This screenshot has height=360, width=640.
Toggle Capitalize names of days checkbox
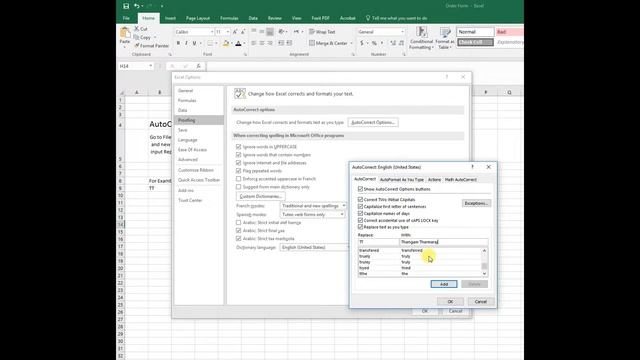click(x=360, y=213)
